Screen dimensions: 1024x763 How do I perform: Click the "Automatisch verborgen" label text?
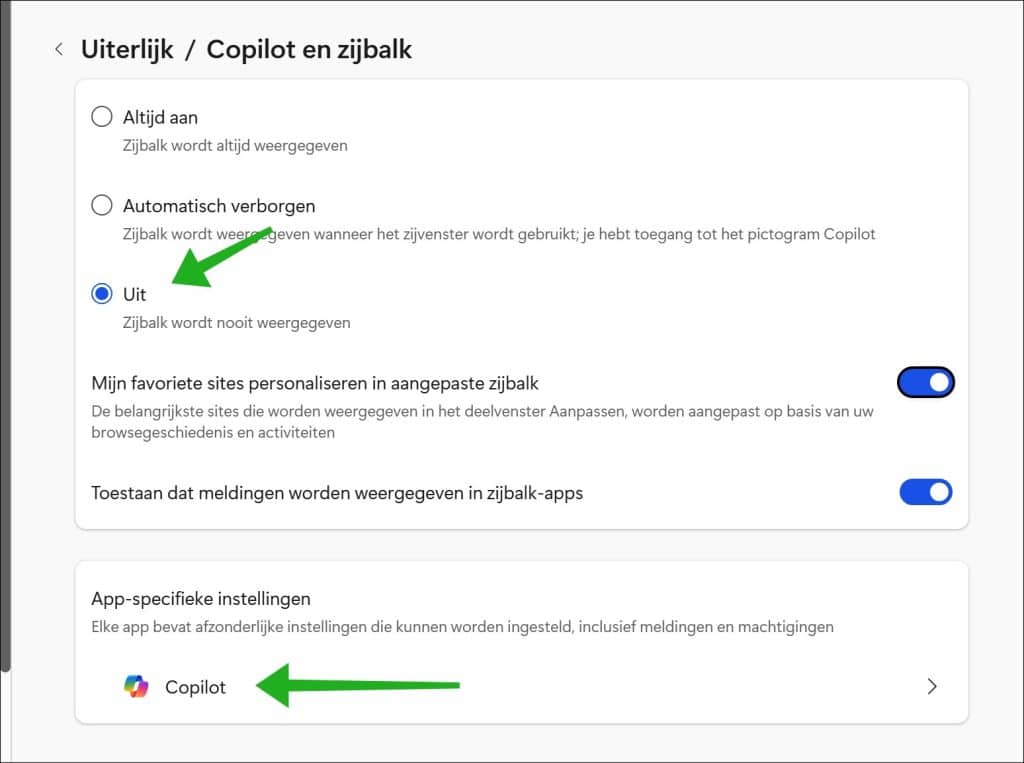pos(219,205)
